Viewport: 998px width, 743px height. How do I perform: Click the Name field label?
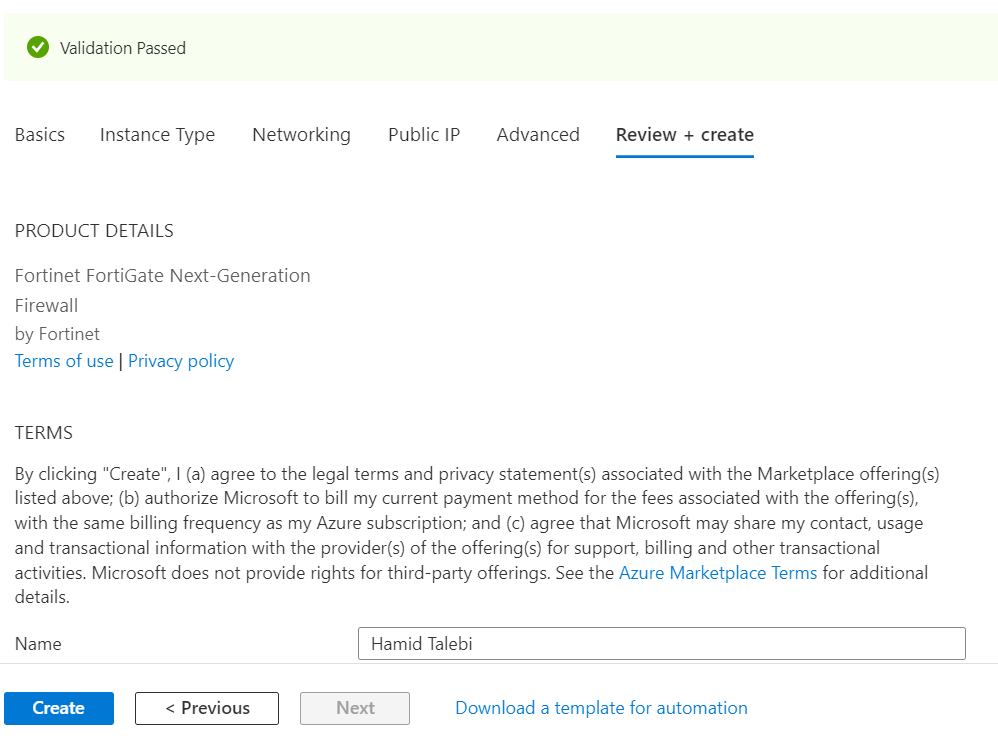point(38,644)
